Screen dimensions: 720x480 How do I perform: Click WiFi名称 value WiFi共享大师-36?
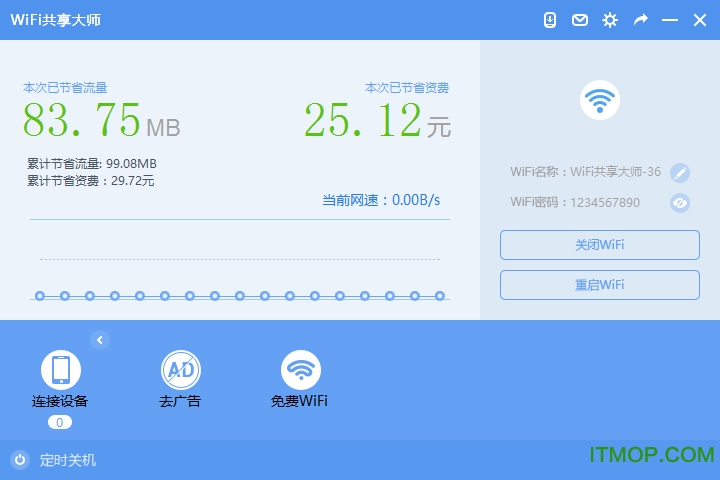[x=615, y=172]
